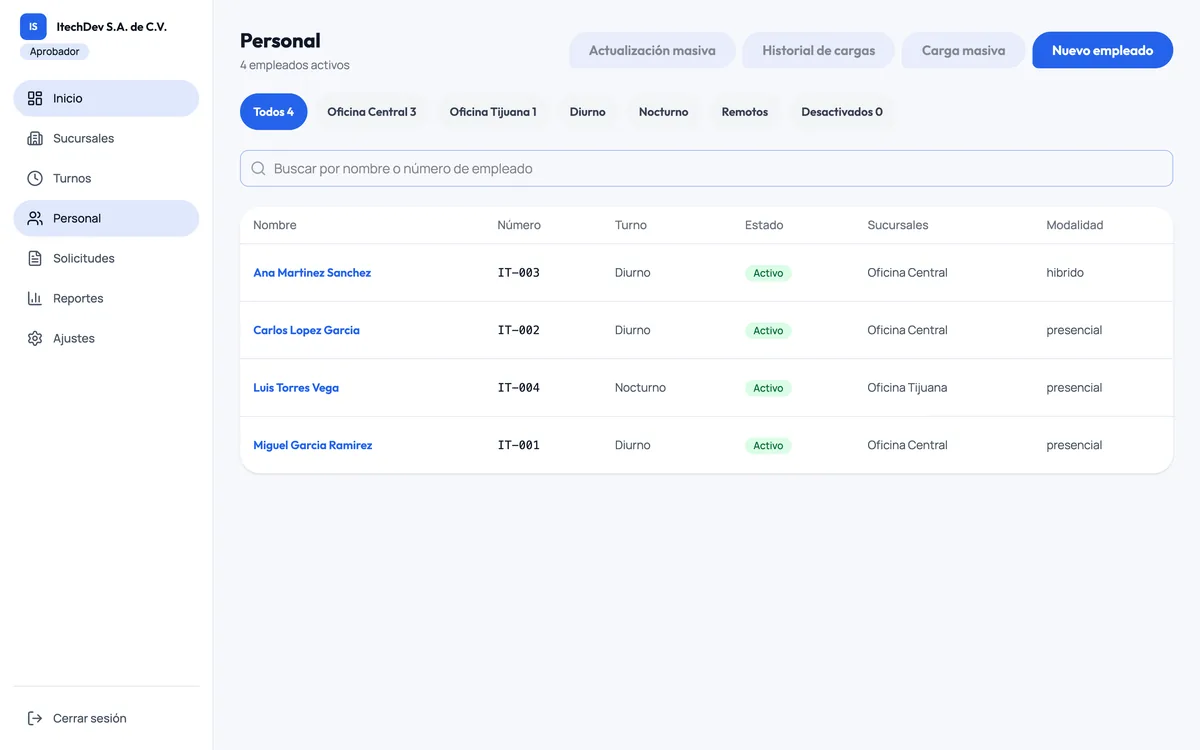This screenshot has height=750, width=1200.
Task: Focus the employee name or number search field
Action: click(706, 168)
